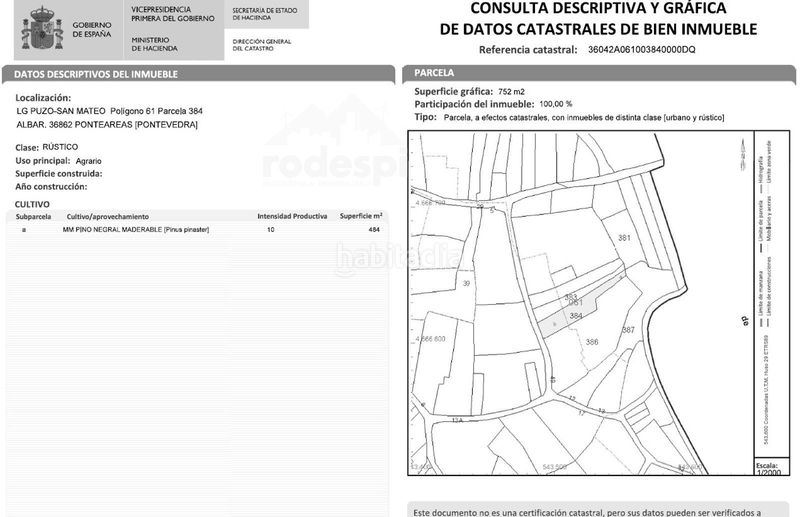
Task: Click "DIRECCIÓN GENERAL DEL CATASTRO" text
Action: pyautogui.click(x=262, y=45)
